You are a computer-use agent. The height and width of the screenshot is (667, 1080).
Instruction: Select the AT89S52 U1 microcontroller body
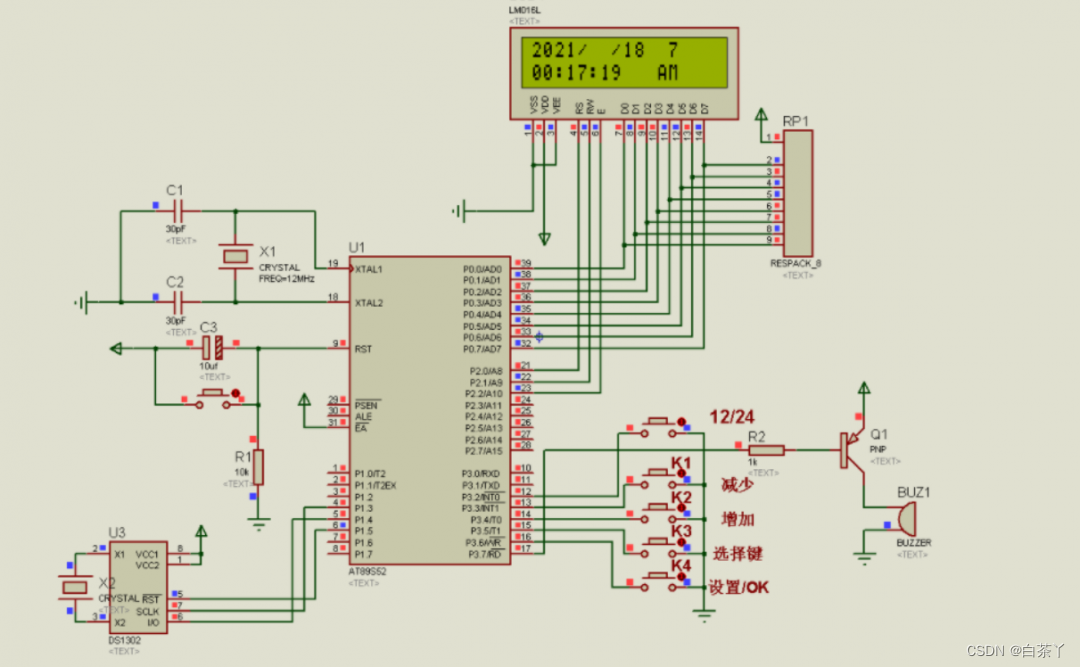pos(430,411)
